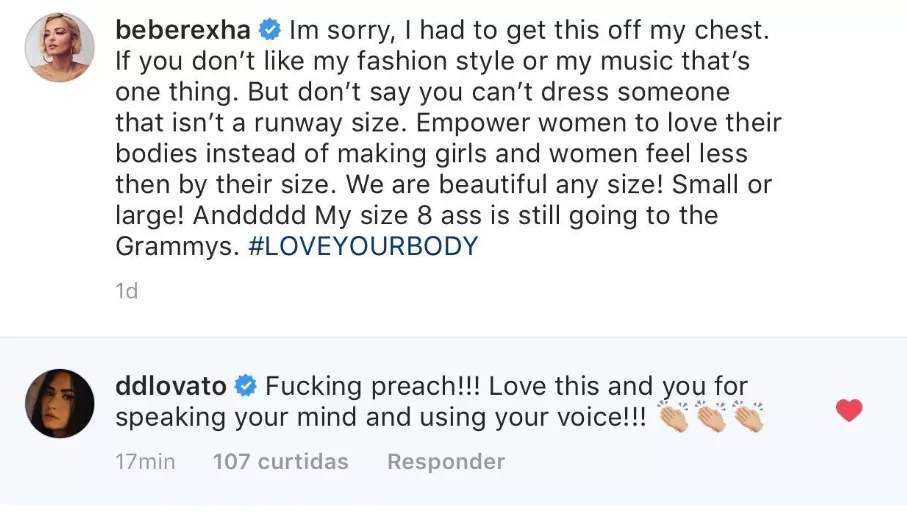Click the "17min" comment timestamp

coord(145,461)
